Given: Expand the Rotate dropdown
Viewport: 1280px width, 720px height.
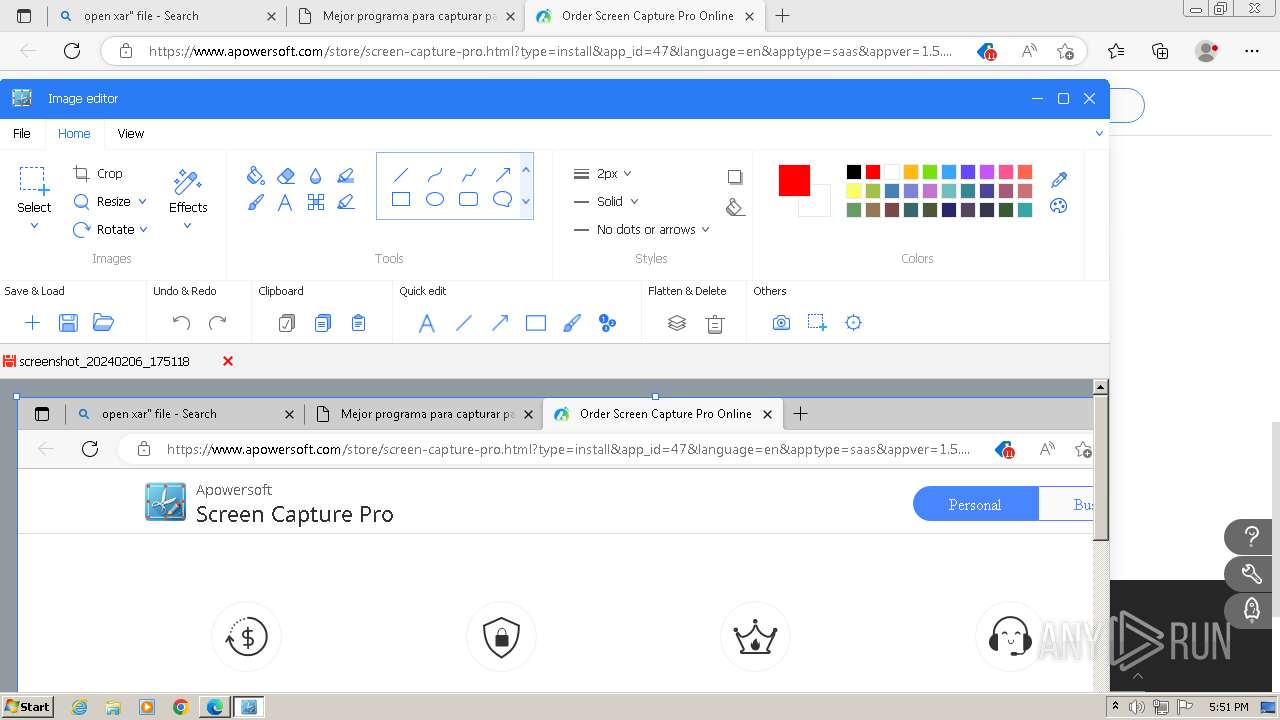Looking at the screenshot, I should pyautogui.click(x=144, y=229).
